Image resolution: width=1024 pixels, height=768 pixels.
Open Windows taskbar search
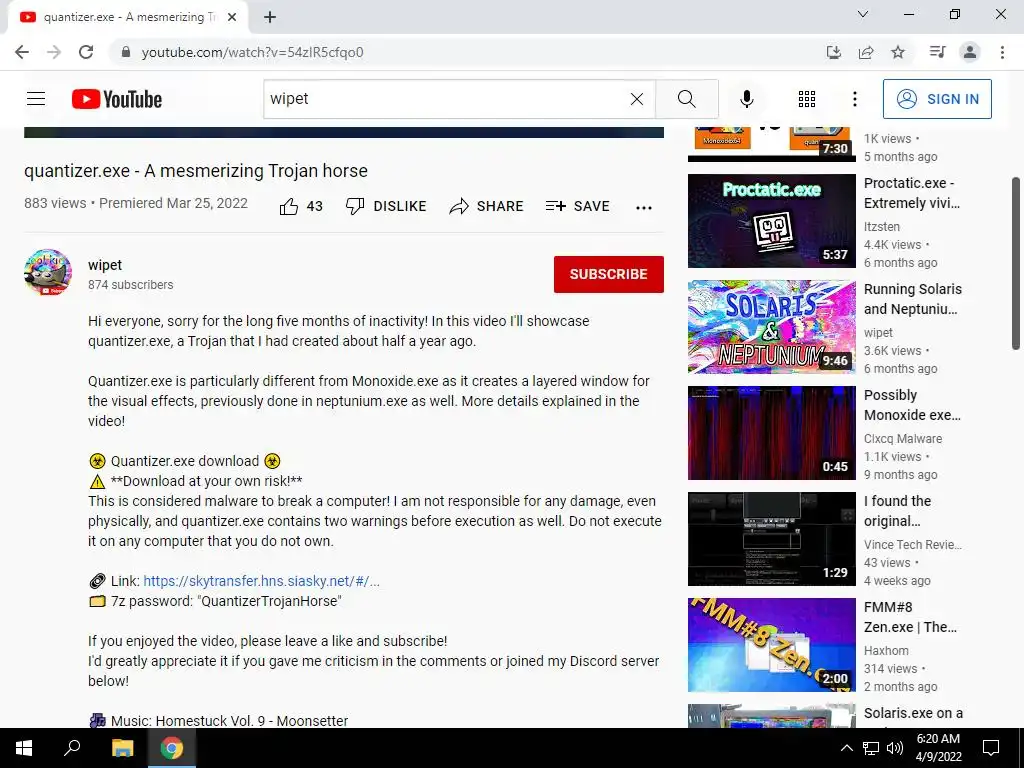(72, 748)
